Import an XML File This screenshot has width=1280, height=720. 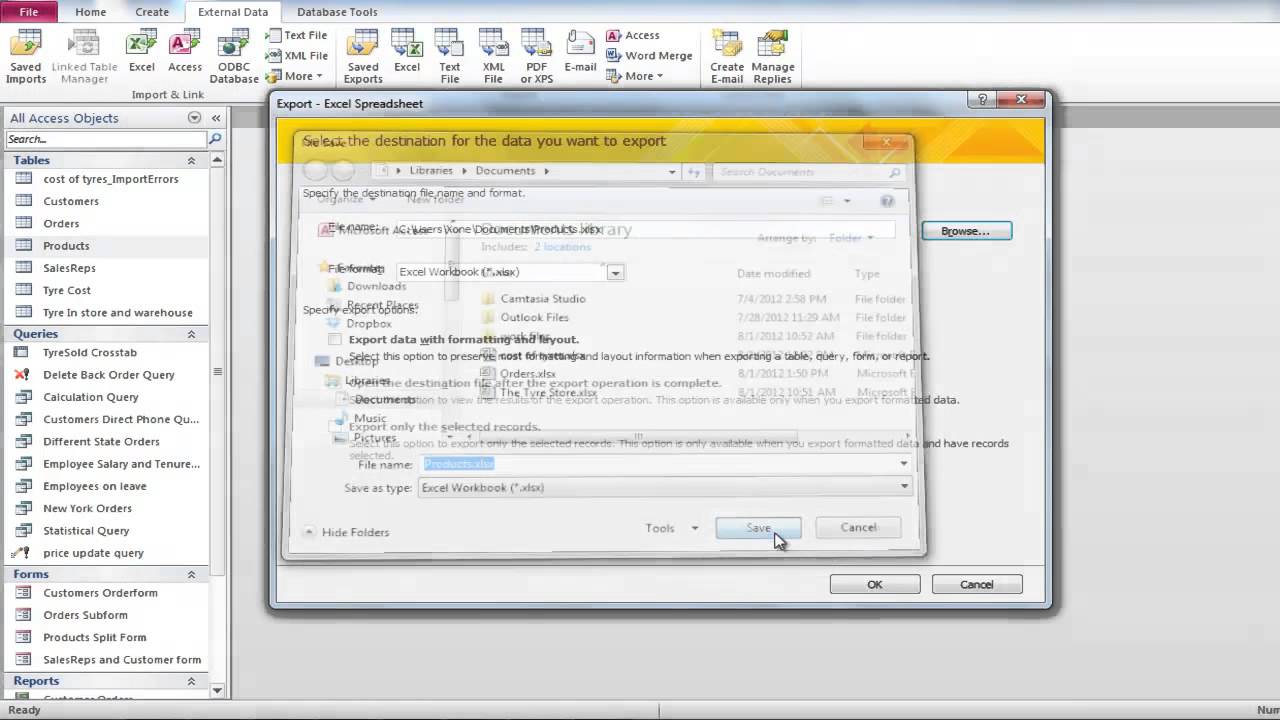pyautogui.click(x=297, y=56)
